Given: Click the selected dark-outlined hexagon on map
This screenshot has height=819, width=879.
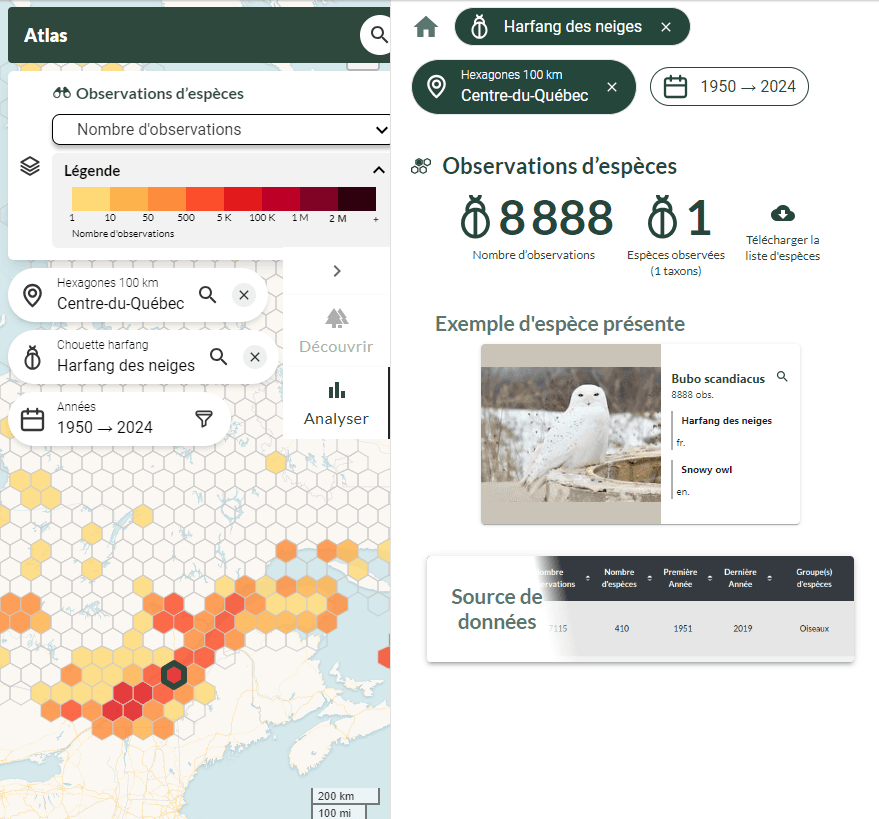Looking at the screenshot, I should tap(174, 675).
